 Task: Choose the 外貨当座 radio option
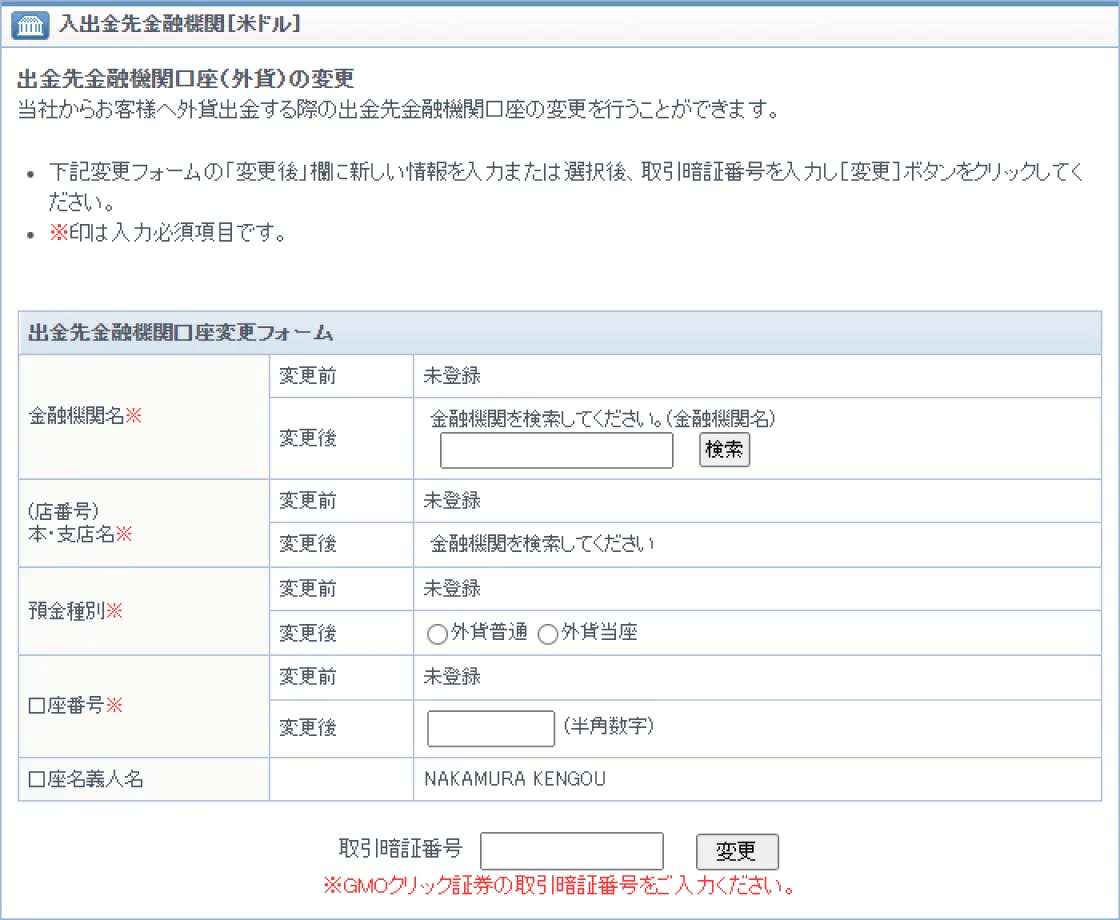click(x=548, y=634)
